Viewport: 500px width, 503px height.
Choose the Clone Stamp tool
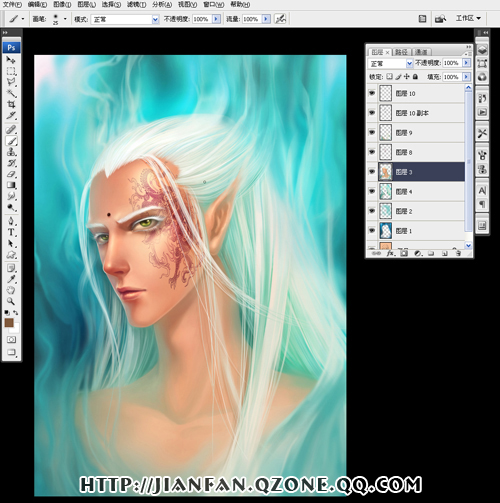coord(11,152)
